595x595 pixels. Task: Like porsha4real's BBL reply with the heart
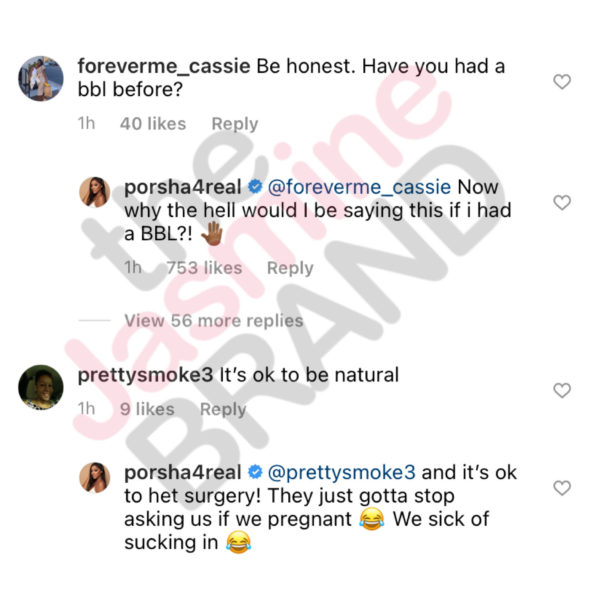pyautogui.click(x=562, y=202)
